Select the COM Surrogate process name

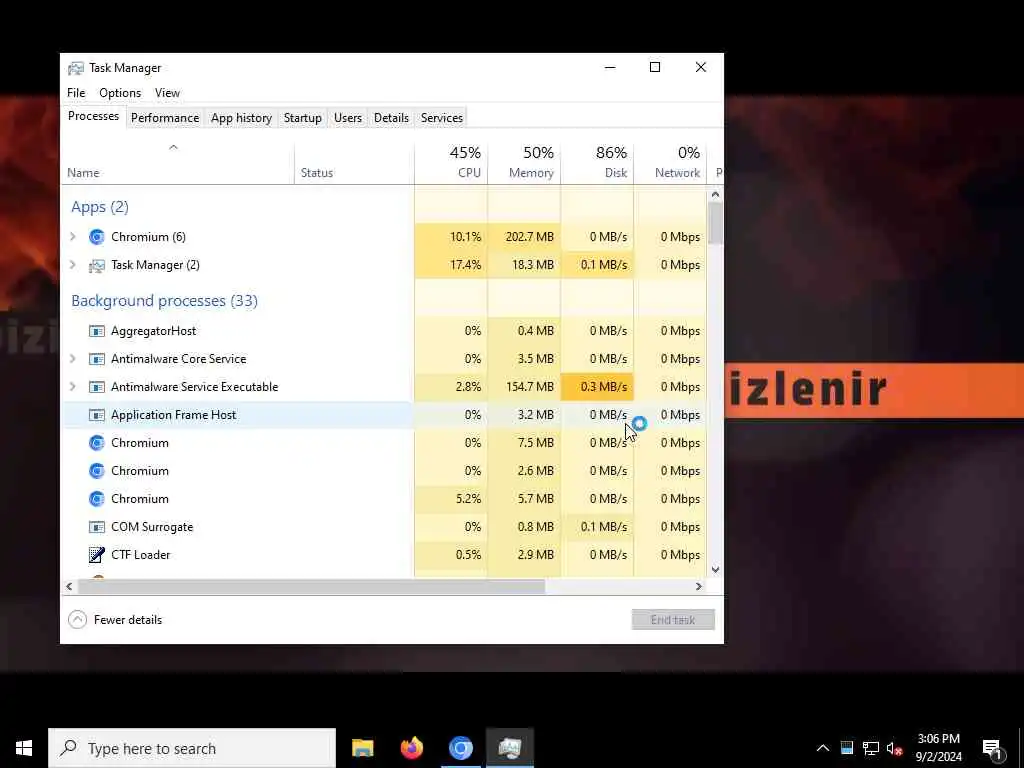[x=152, y=527]
